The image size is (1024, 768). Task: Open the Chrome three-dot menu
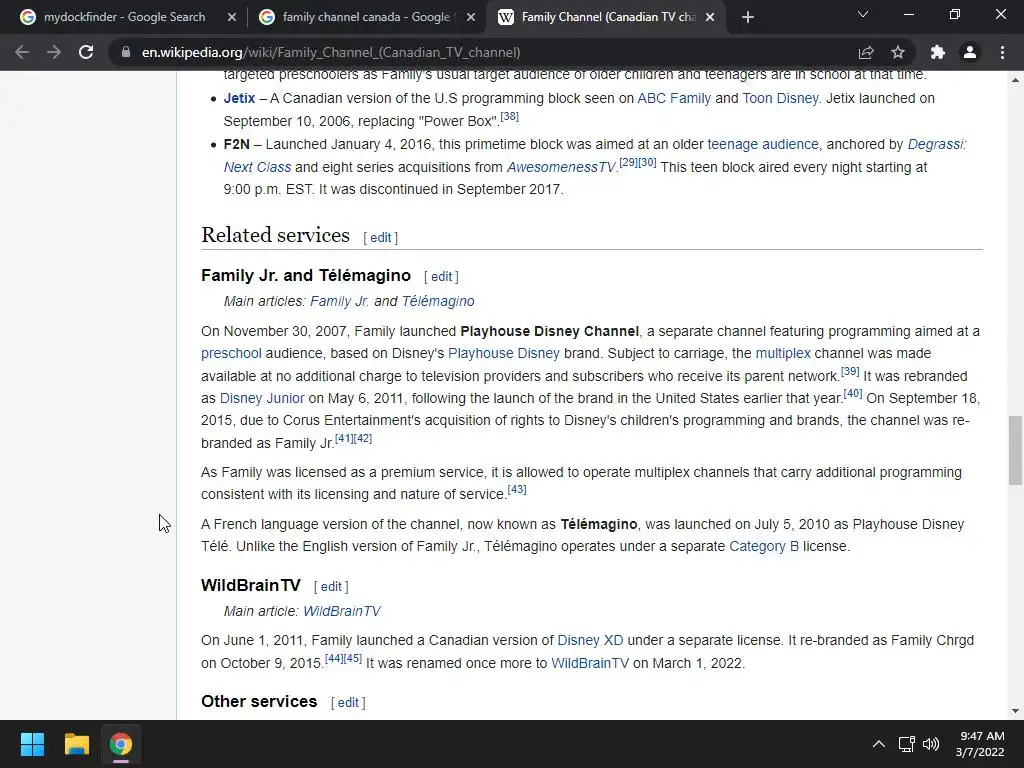click(x=1002, y=52)
